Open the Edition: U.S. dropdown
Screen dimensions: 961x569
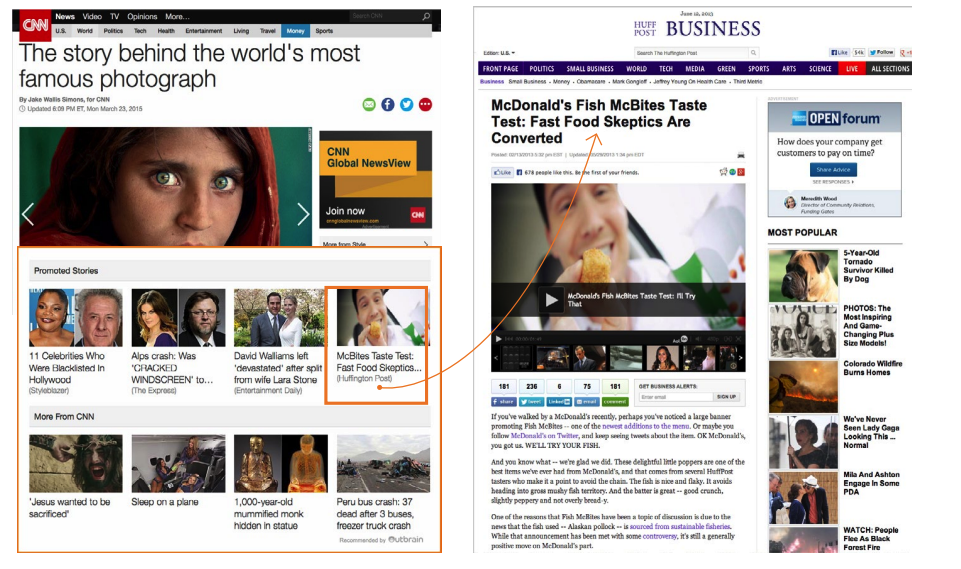pyautogui.click(x=501, y=53)
